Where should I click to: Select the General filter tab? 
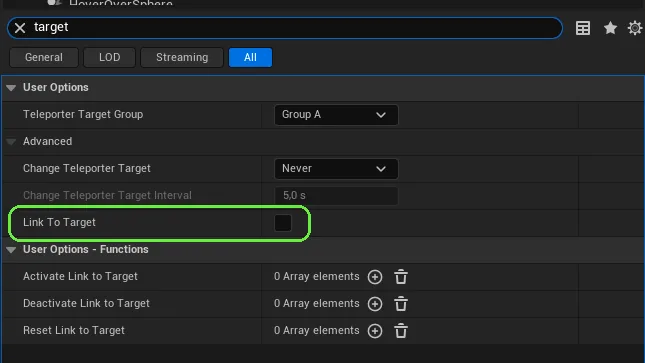[44, 57]
